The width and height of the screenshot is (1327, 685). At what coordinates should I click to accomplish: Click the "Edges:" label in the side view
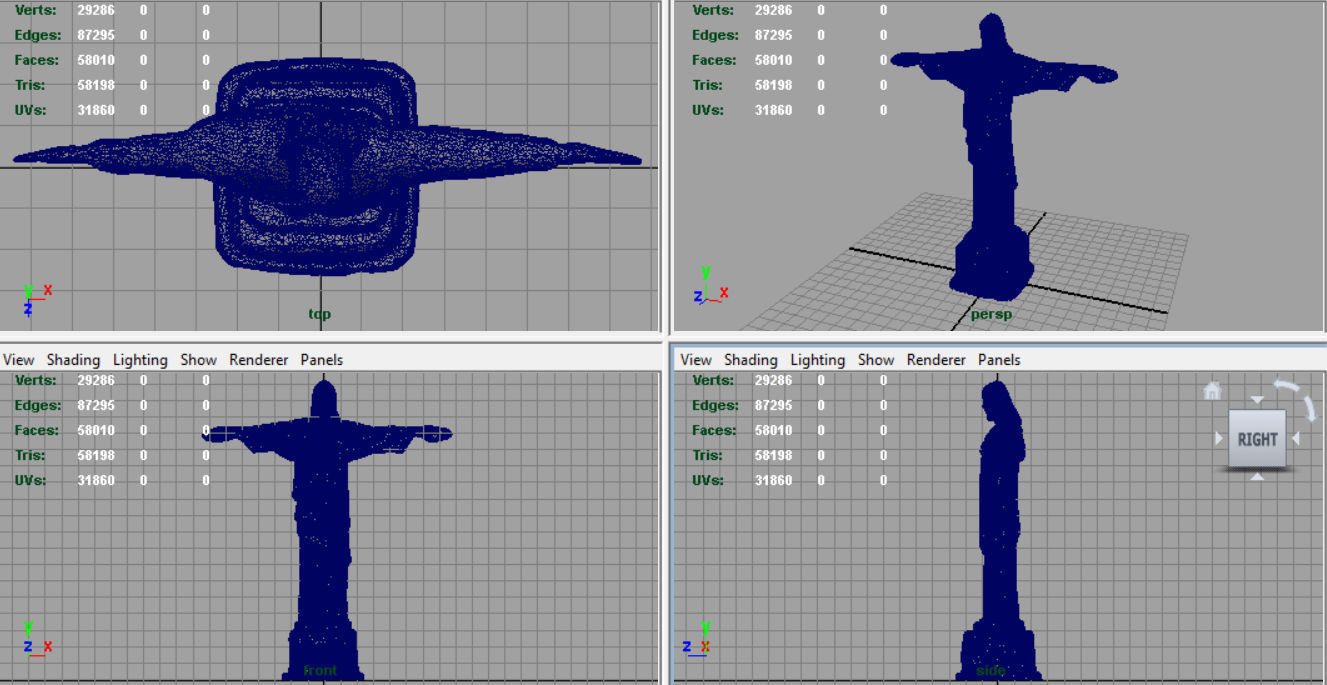[x=716, y=405]
